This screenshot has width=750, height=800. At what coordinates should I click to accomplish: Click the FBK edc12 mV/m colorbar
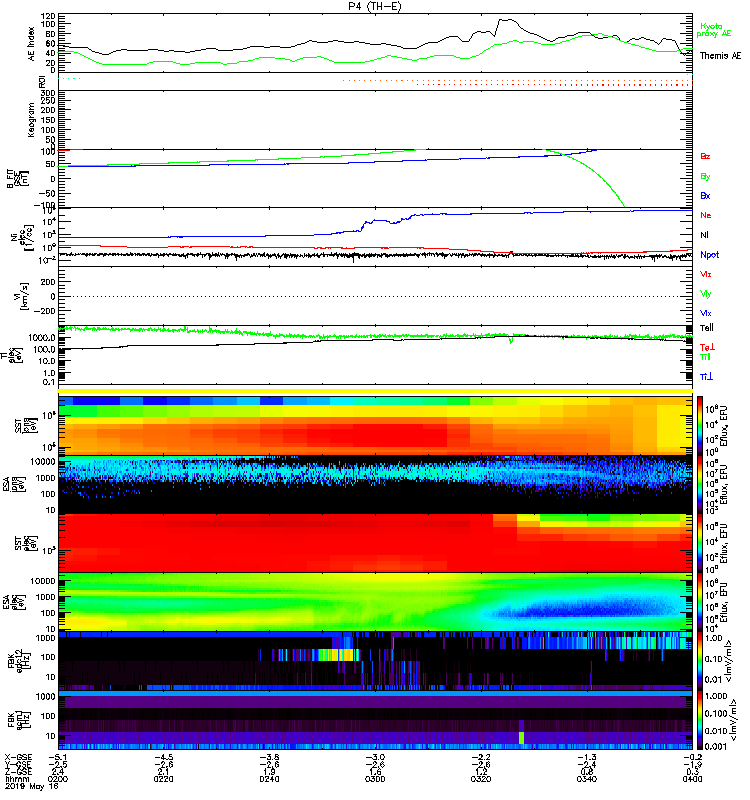700,662
